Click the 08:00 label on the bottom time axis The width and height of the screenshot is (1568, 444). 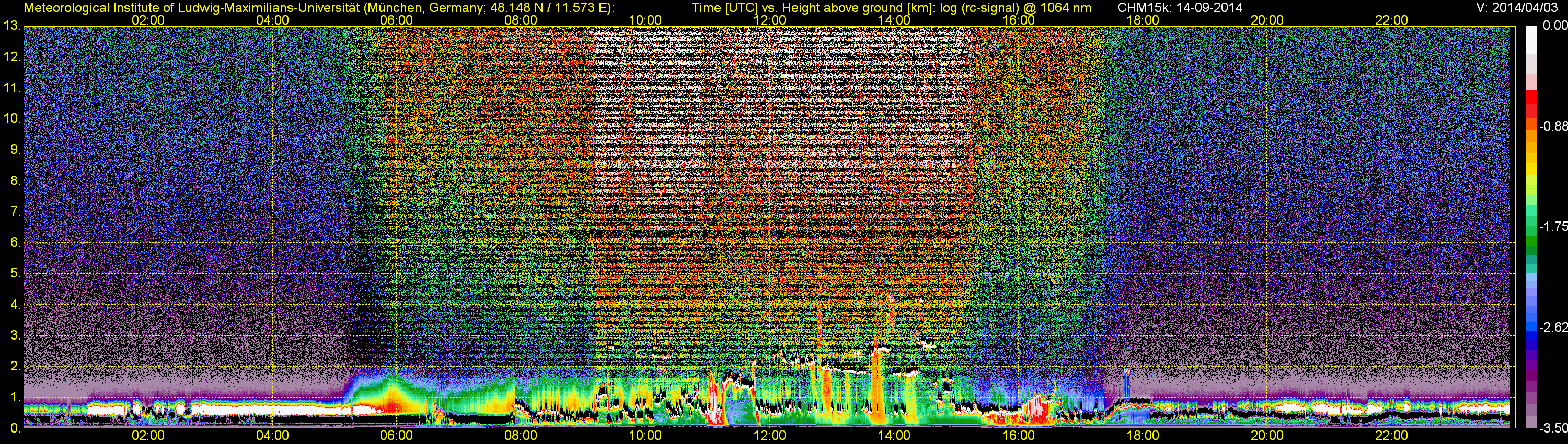tap(521, 436)
